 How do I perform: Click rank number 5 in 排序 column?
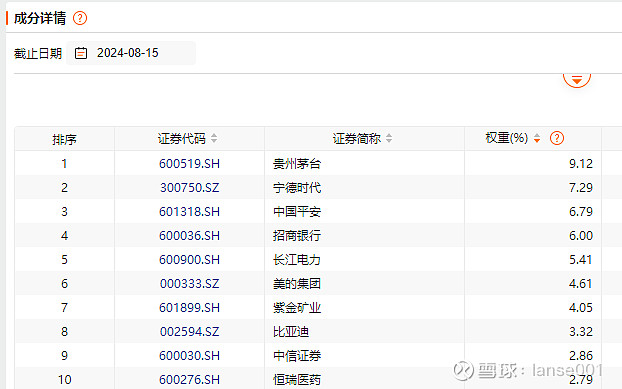[64, 260]
